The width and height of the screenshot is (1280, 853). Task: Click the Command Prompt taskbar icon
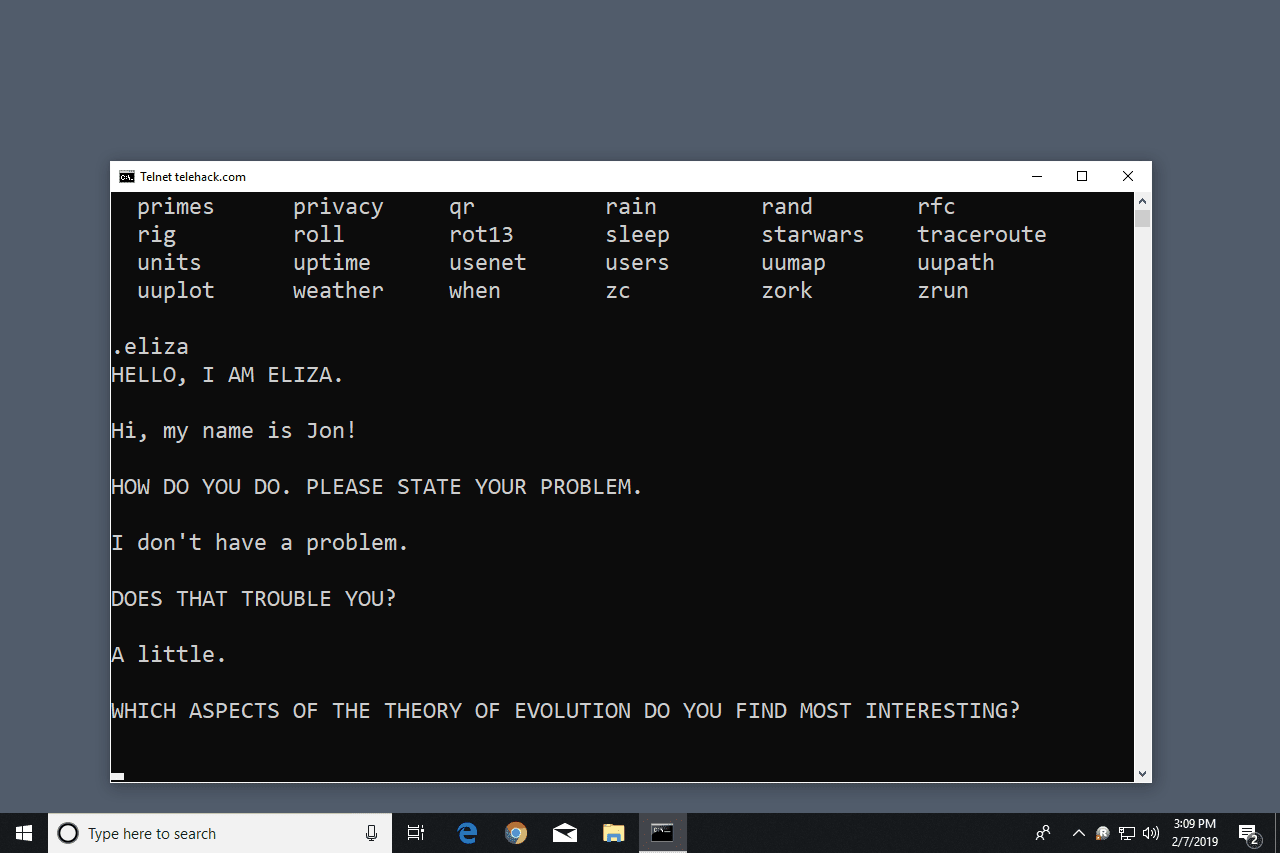662,833
